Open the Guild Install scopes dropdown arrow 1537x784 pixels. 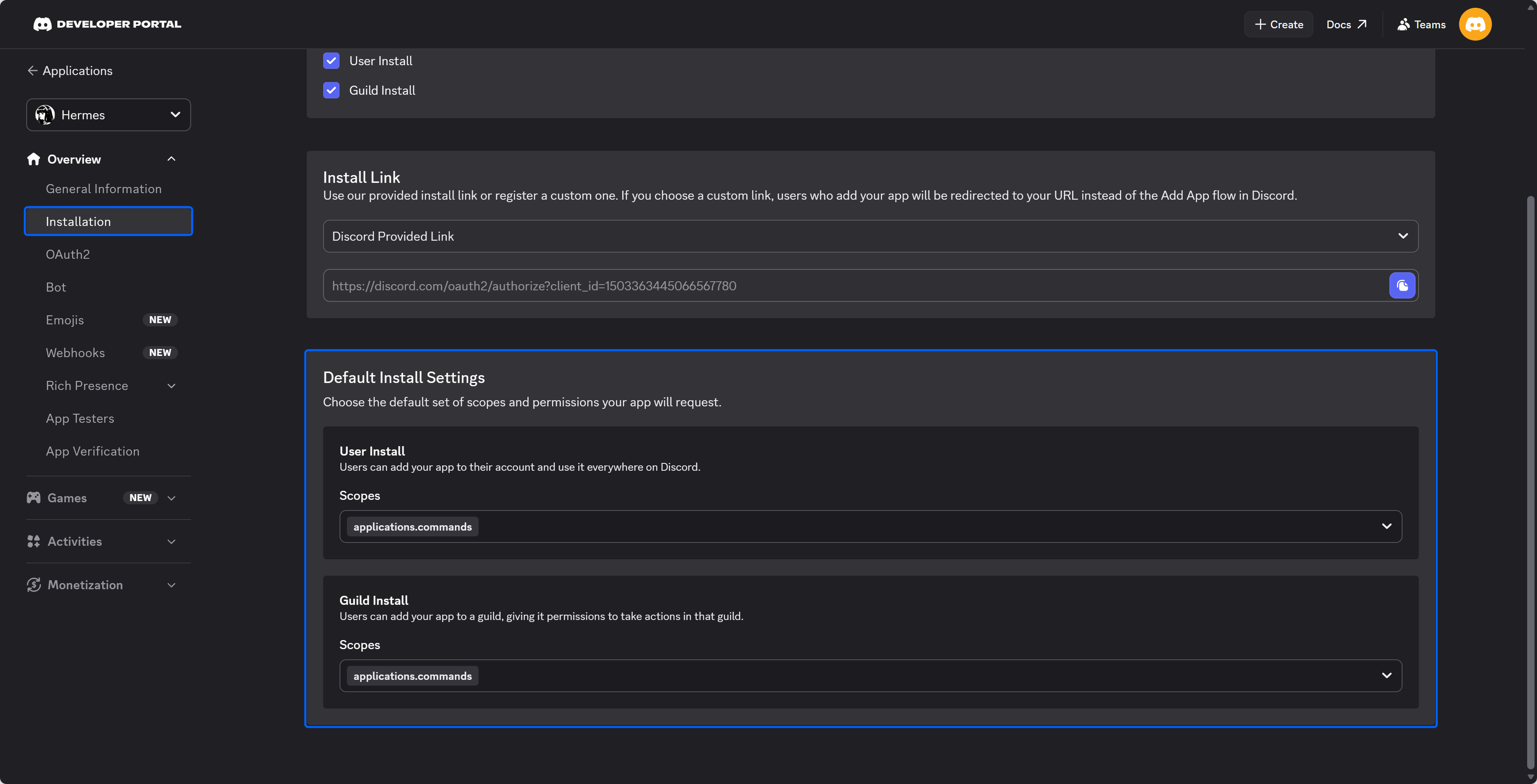[1386, 675]
